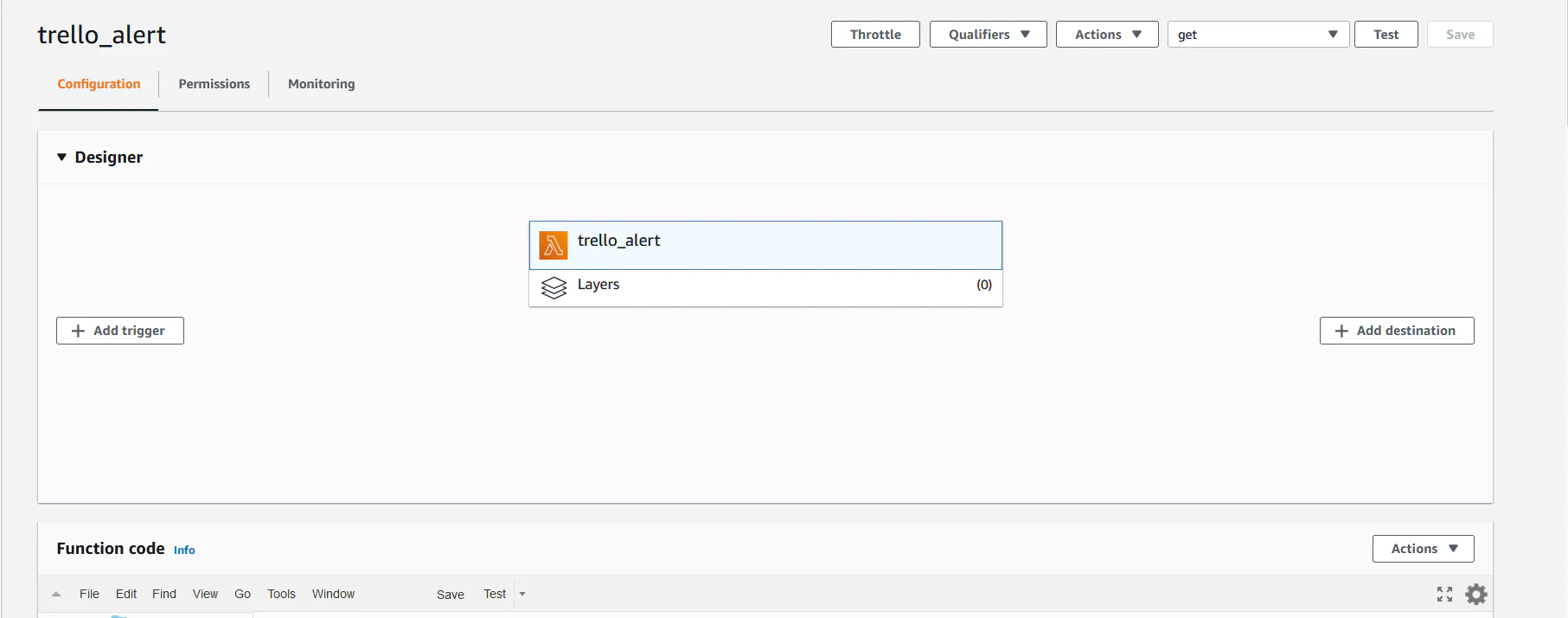Viewport: 1568px width, 618px height.
Task: Select the Layers row in designer
Action: click(x=765, y=288)
